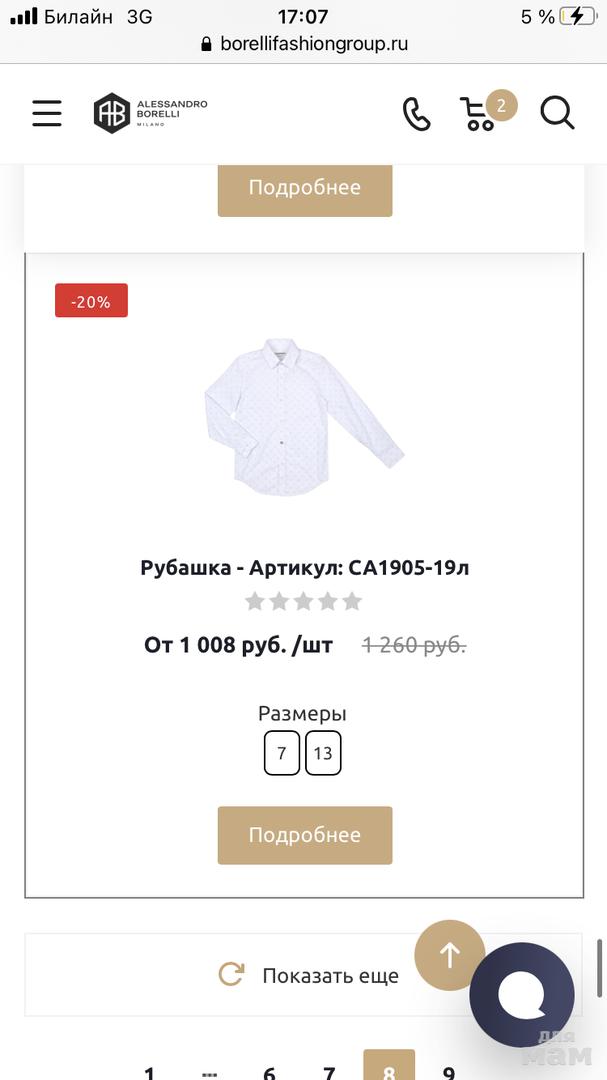The image size is (607, 1080).
Task: Open the shopping cart
Action: (479, 114)
